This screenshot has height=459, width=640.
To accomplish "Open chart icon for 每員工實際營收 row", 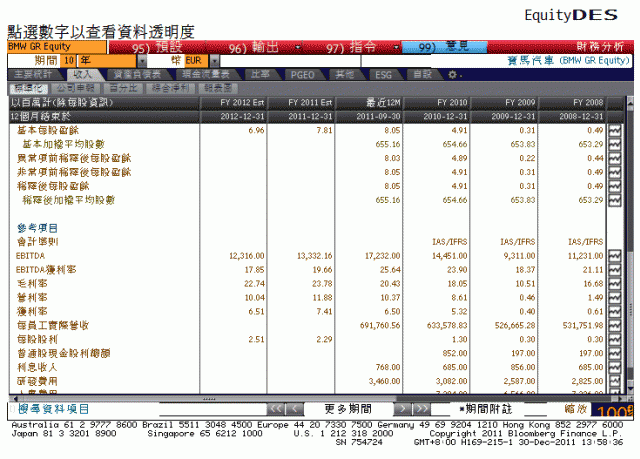I will (x=615, y=325).
